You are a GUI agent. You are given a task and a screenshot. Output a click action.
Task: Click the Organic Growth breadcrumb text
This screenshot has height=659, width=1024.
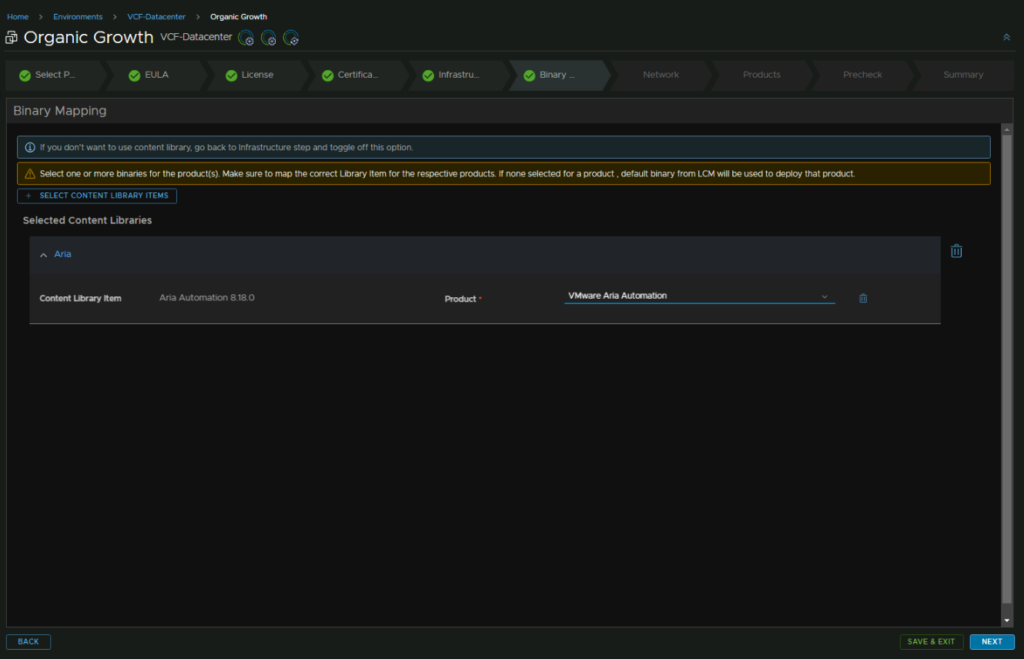pyautogui.click(x=238, y=17)
